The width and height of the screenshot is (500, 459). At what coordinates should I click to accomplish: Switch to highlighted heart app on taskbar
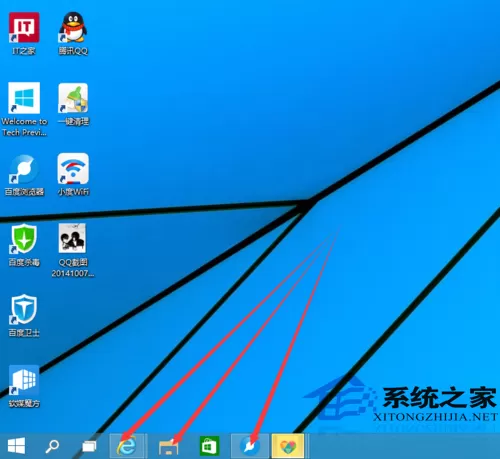[288, 446]
